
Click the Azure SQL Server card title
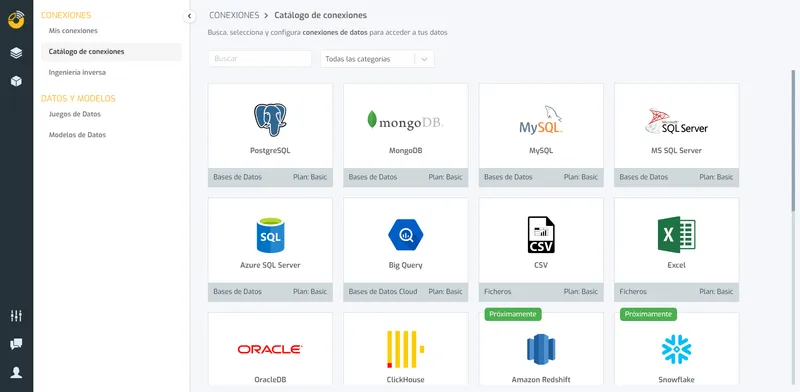(270, 265)
